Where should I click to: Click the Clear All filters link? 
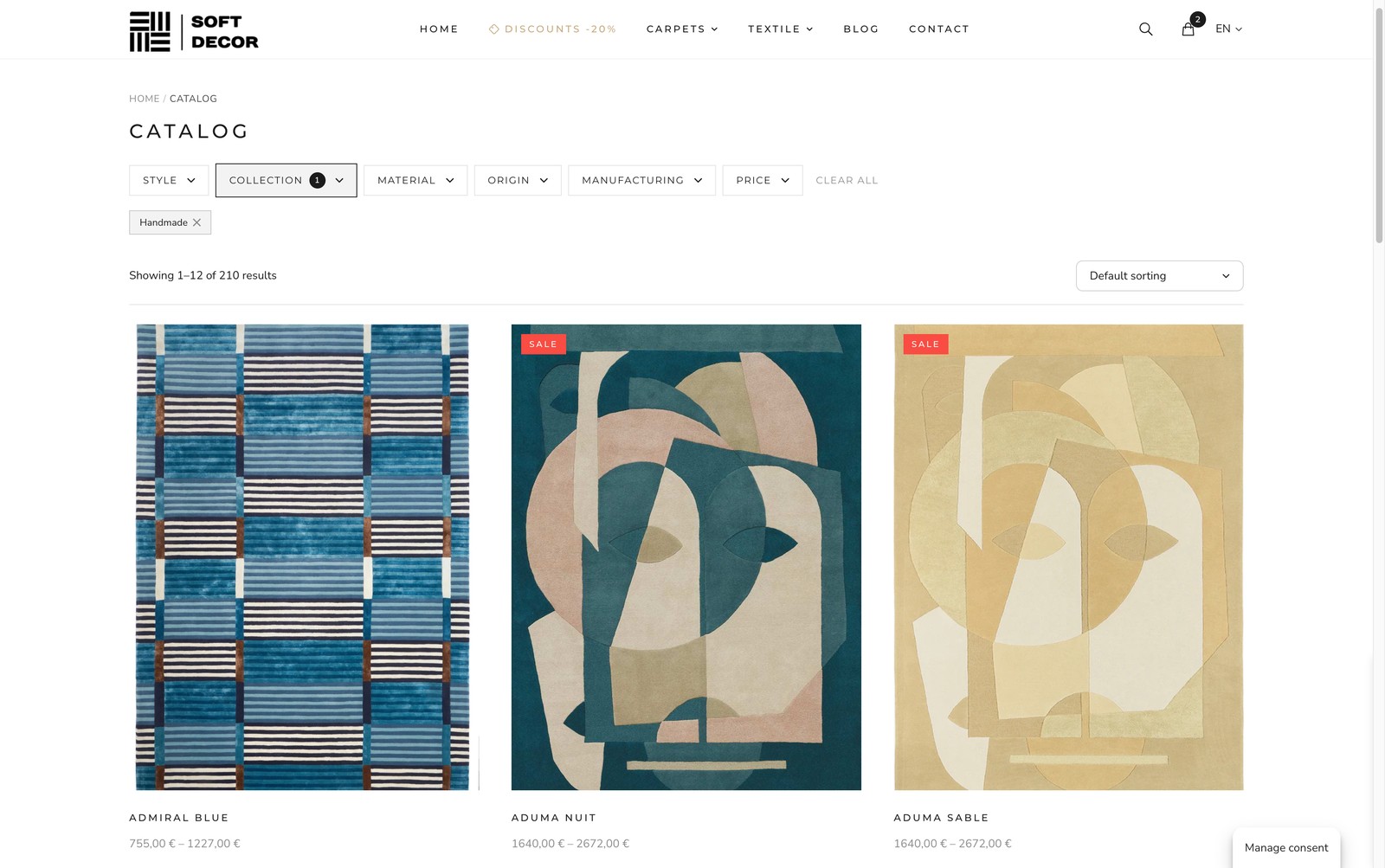click(x=847, y=180)
